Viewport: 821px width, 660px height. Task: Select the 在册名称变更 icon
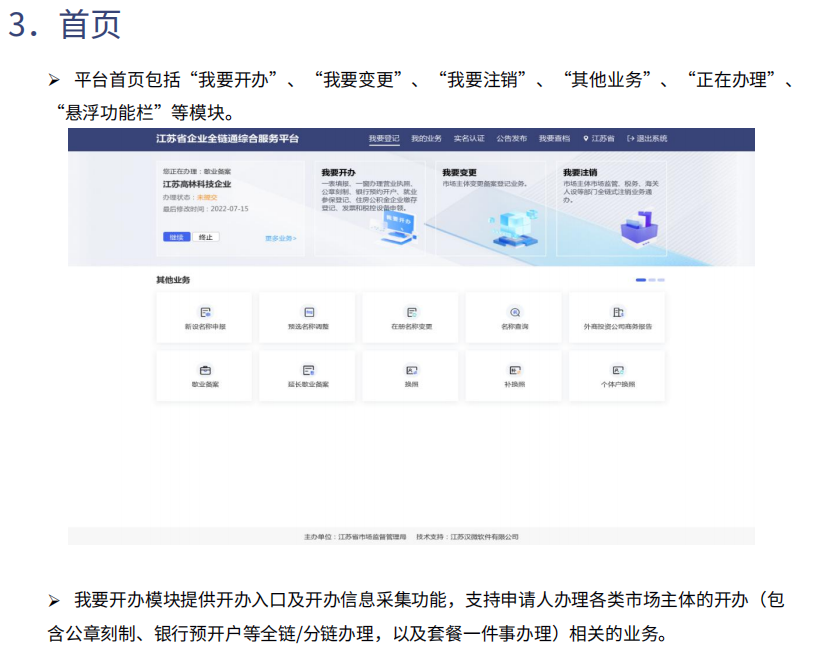[412, 312]
